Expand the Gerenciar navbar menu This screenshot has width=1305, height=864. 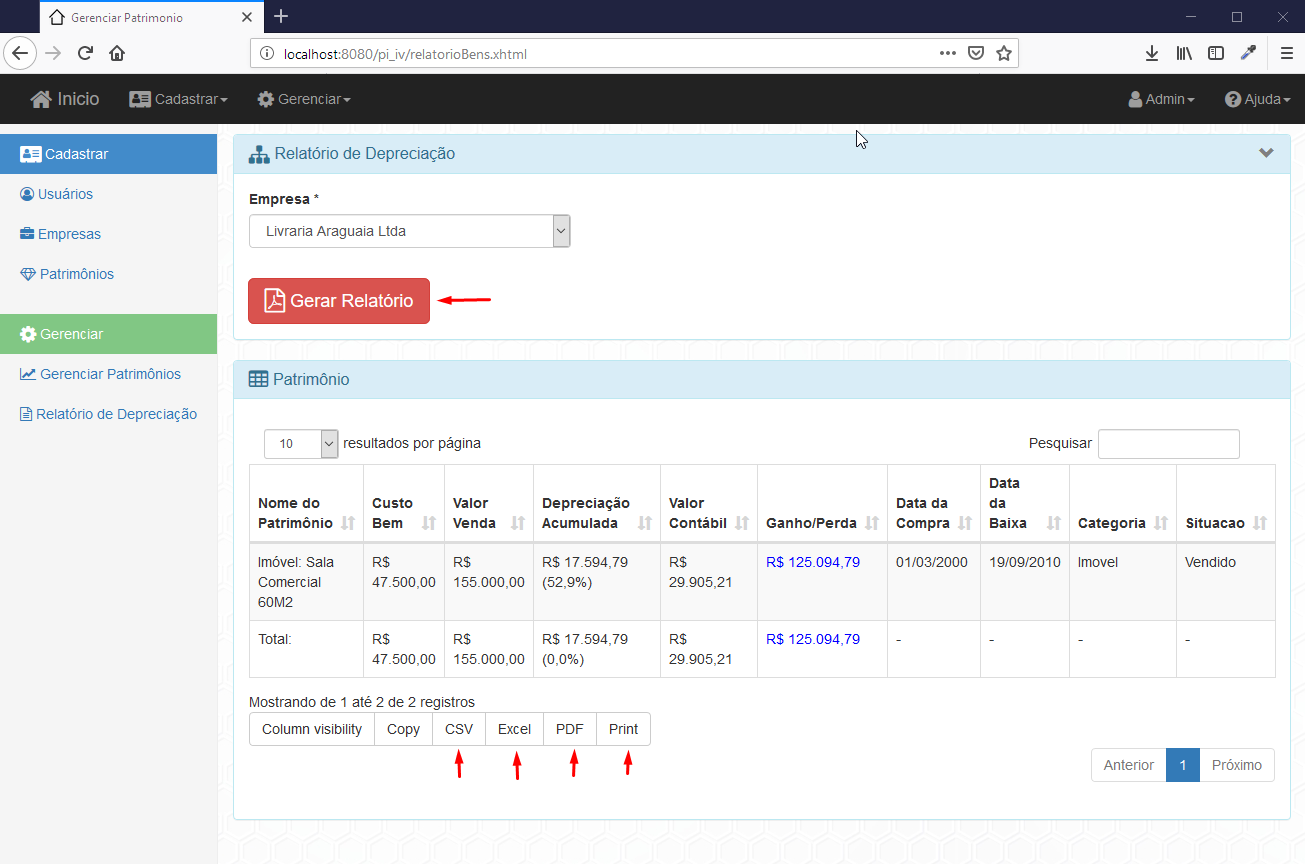(304, 99)
